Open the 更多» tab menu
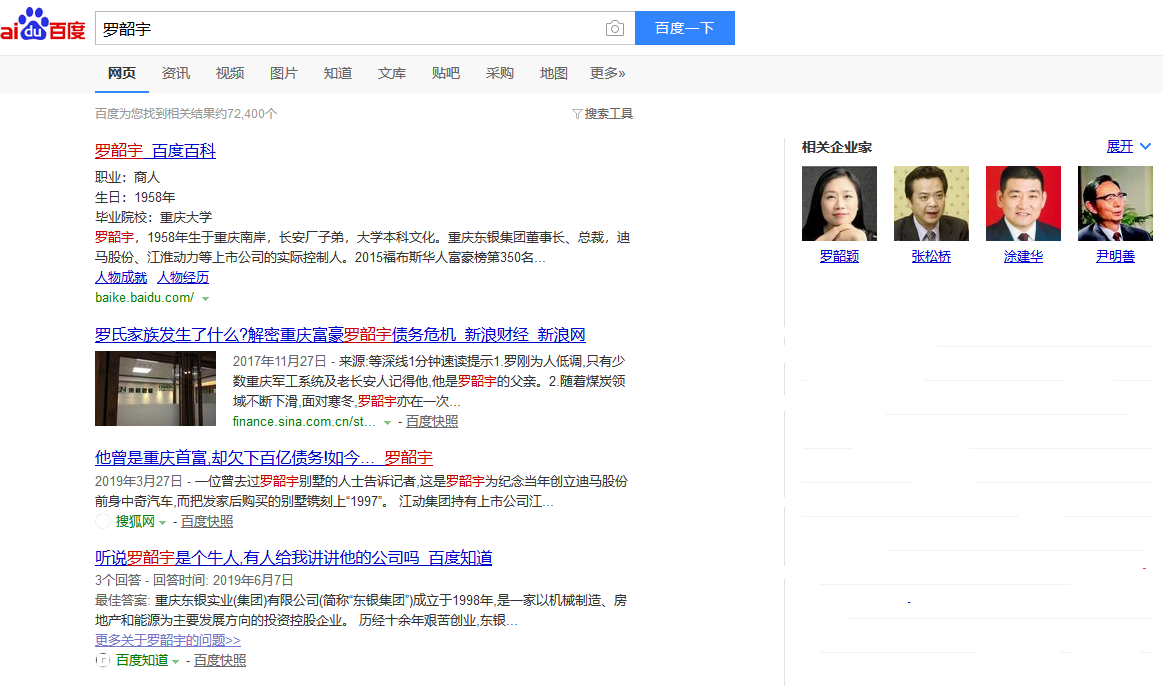This screenshot has width=1163, height=686. (607, 73)
